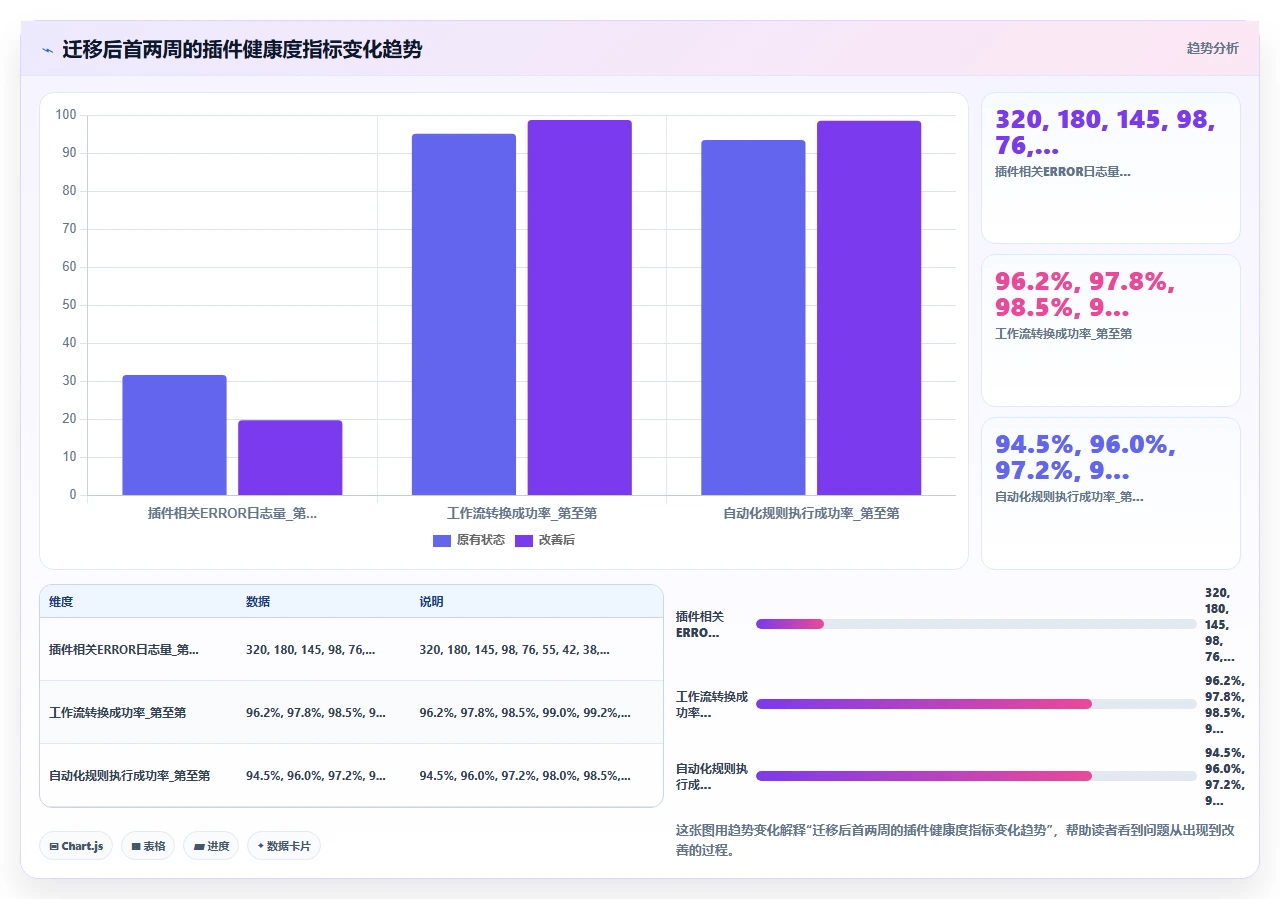Click the 进度 tag chip
The image size is (1280, 899).
[x=211, y=846]
